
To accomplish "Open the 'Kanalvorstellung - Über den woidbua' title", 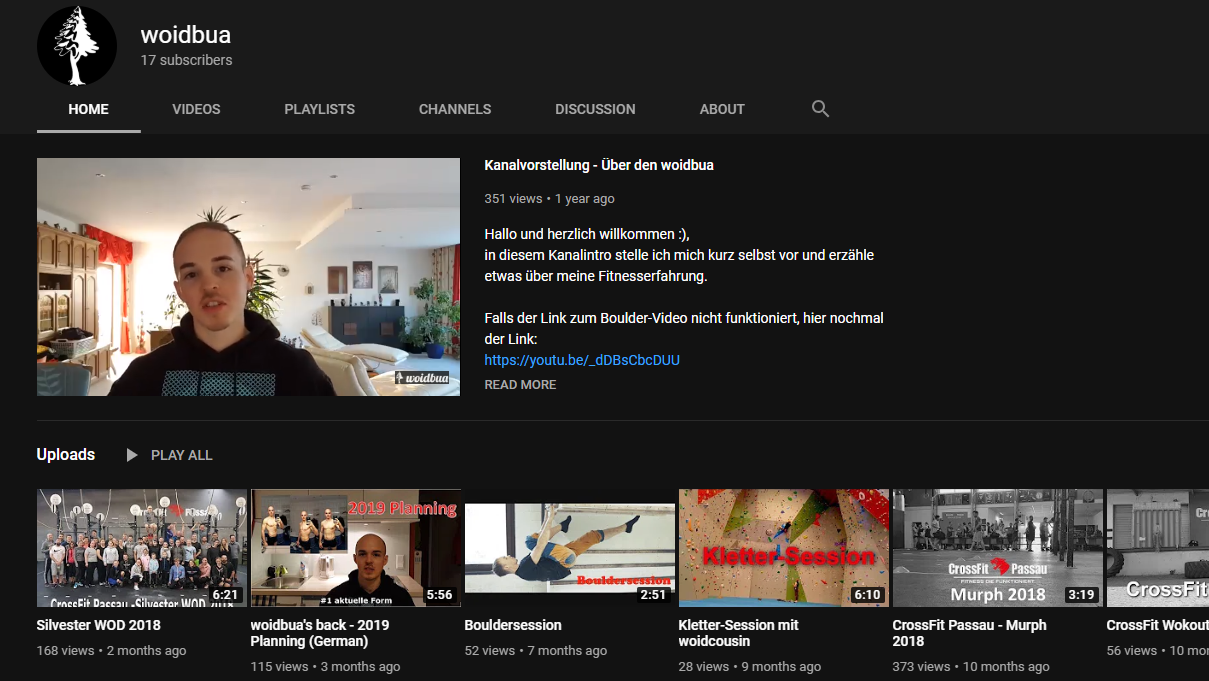I will click(599, 165).
